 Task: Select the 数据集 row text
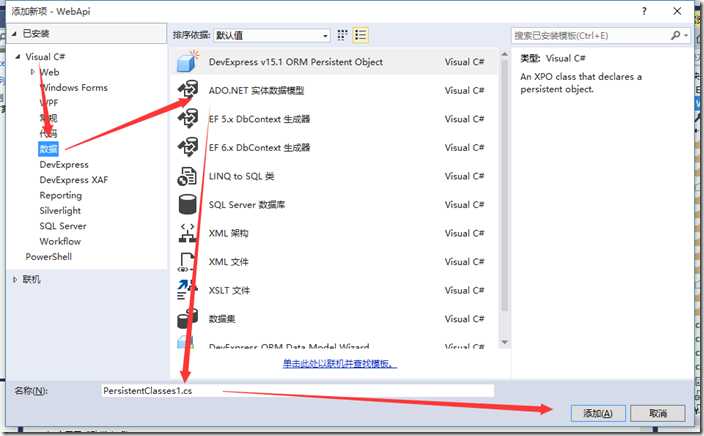tap(222, 319)
